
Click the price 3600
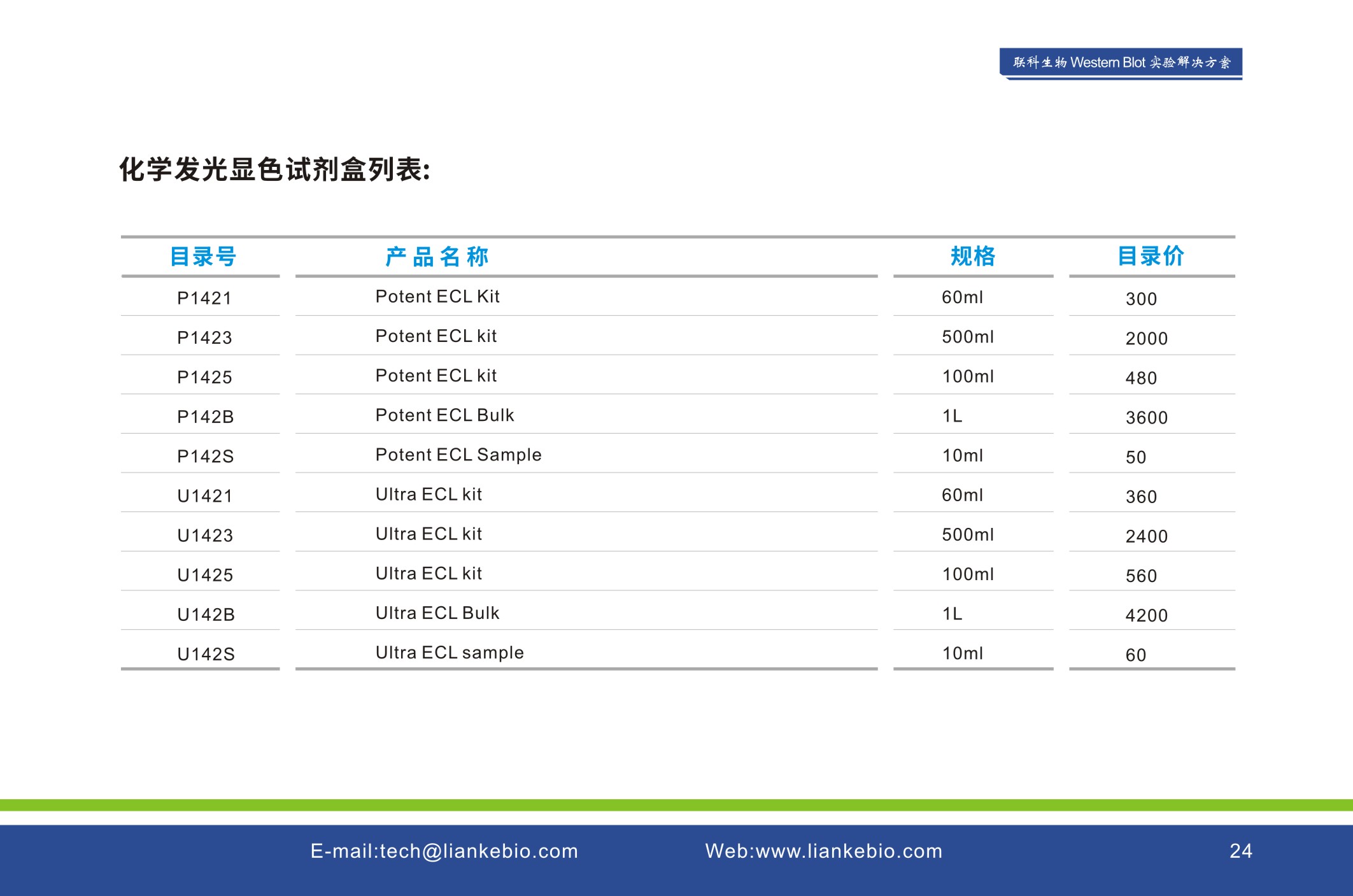1146,417
